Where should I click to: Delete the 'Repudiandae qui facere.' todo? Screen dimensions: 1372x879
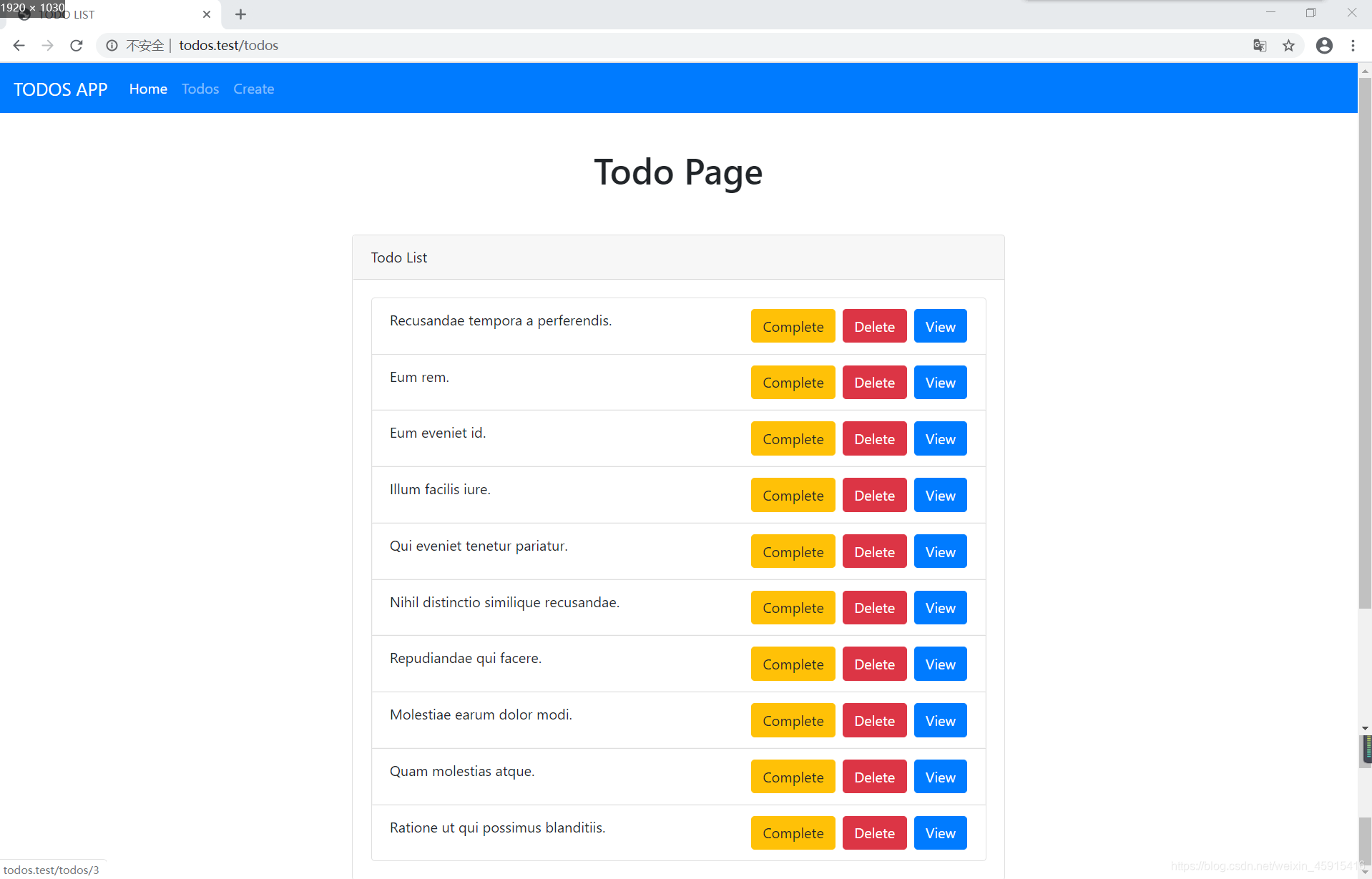pos(874,664)
